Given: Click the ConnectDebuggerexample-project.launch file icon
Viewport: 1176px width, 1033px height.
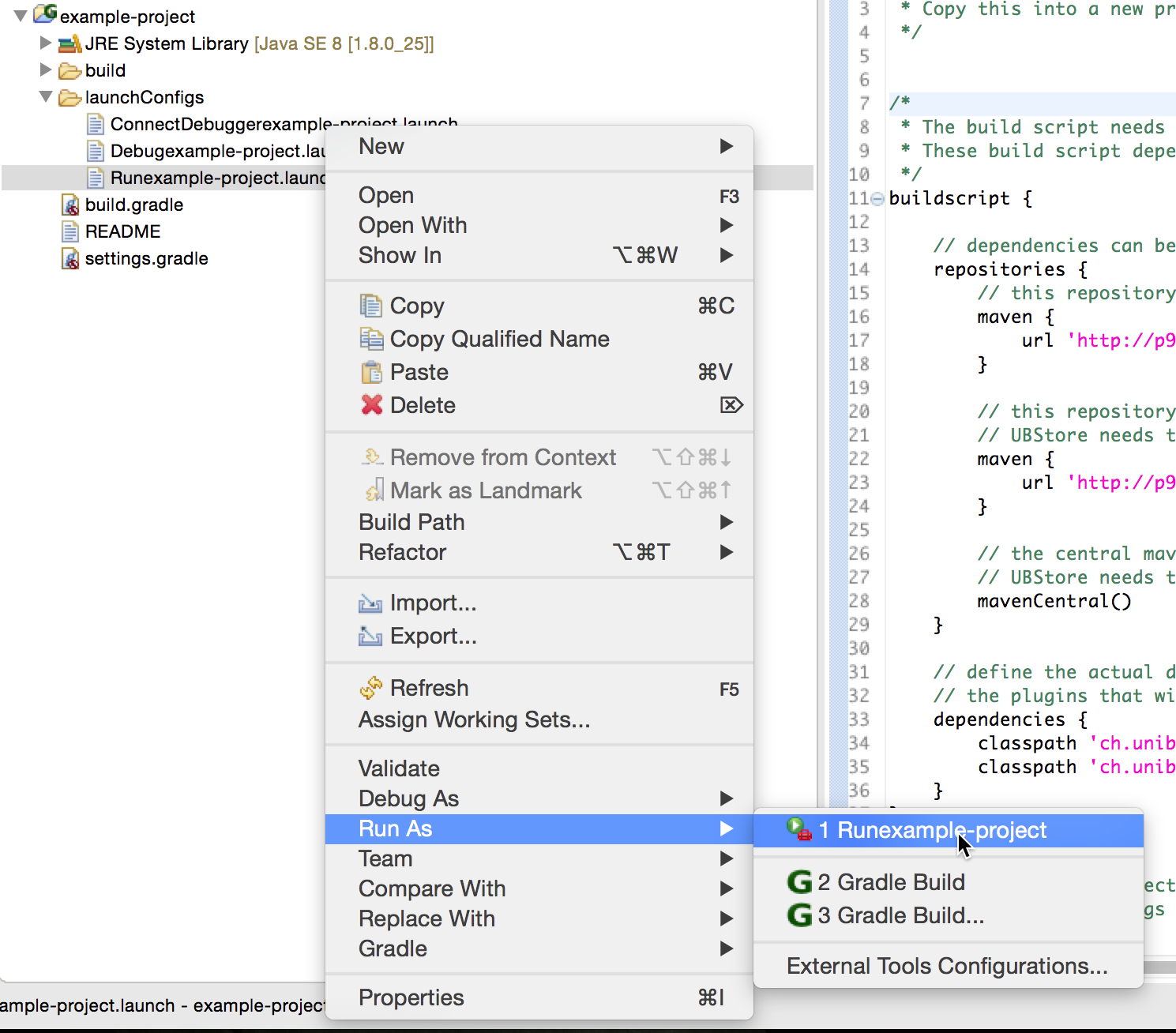Looking at the screenshot, I should tap(96, 124).
